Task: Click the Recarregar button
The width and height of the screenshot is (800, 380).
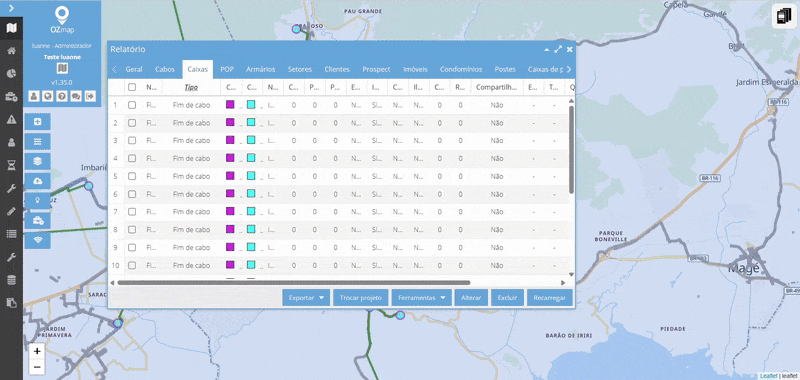Action: (x=549, y=298)
